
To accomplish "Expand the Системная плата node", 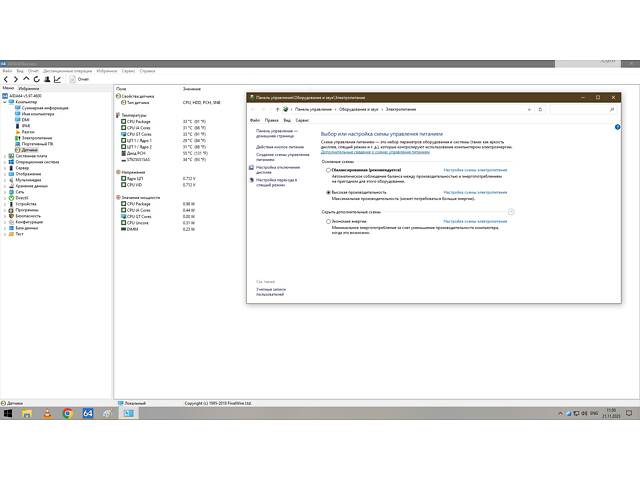I will 5,156.
